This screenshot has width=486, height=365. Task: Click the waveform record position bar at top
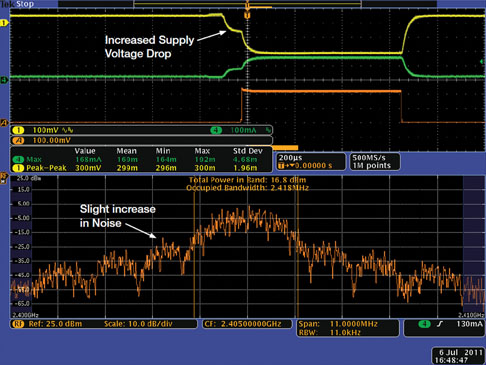[247, 4]
